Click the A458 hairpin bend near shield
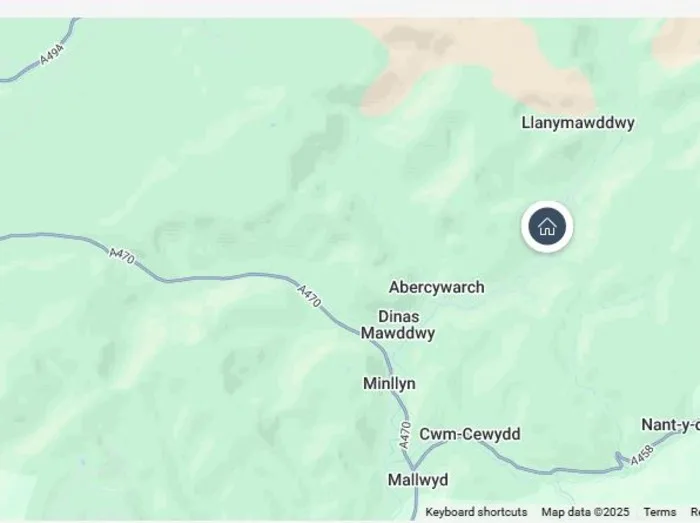This screenshot has height=523, width=700. click(619, 459)
